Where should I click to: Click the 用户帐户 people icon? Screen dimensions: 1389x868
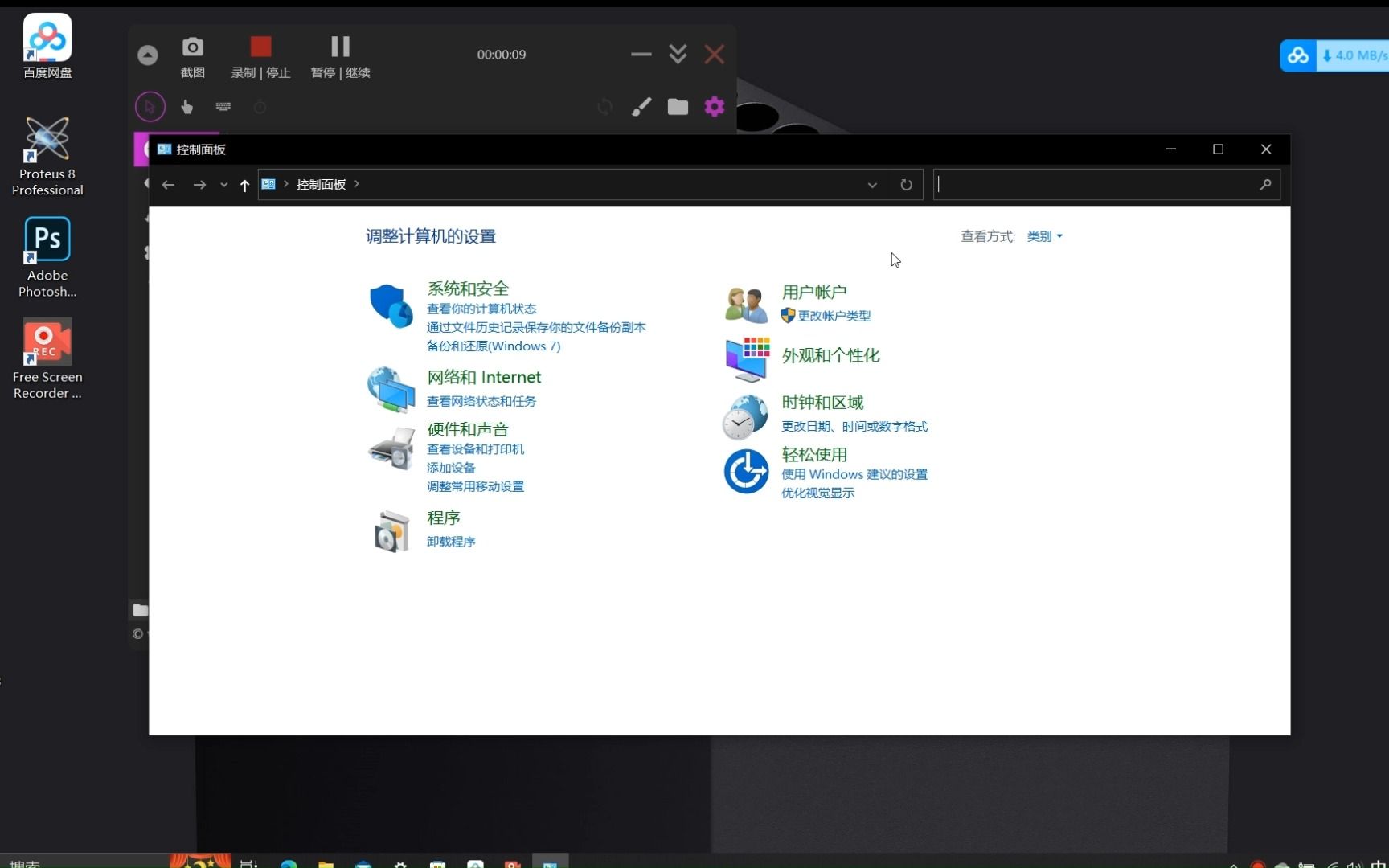click(x=745, y=305)
